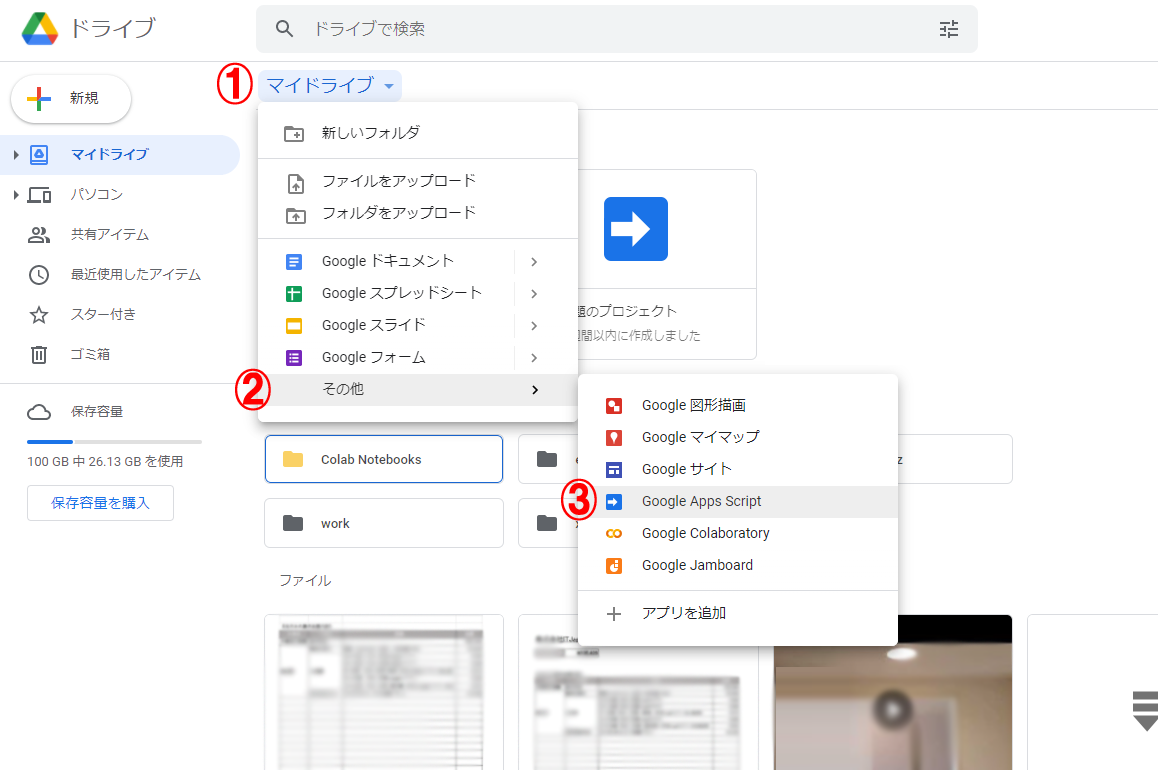Select Google サイト text entry

pyautogui.click(x=686, y=469)
